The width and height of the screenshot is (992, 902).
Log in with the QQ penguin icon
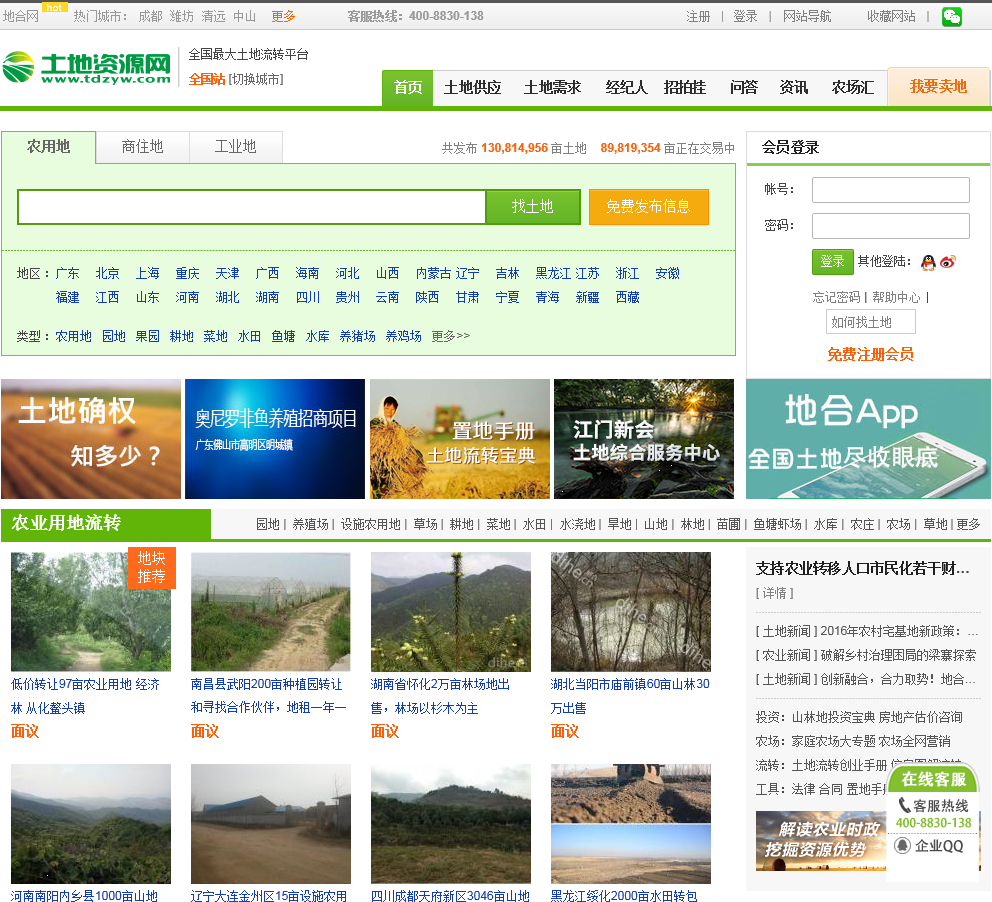(928, 262)
